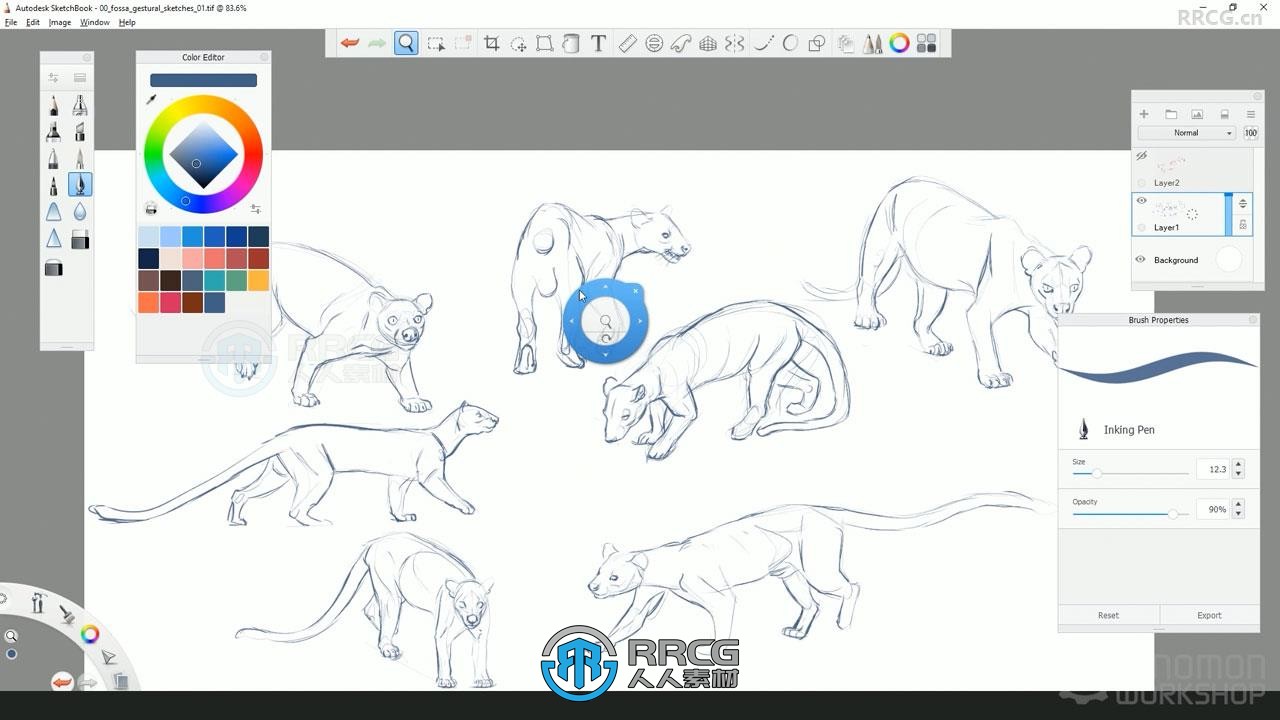Open the Edit menu
This screenshot has height=720, width=1280.
(x=33, y=22)
